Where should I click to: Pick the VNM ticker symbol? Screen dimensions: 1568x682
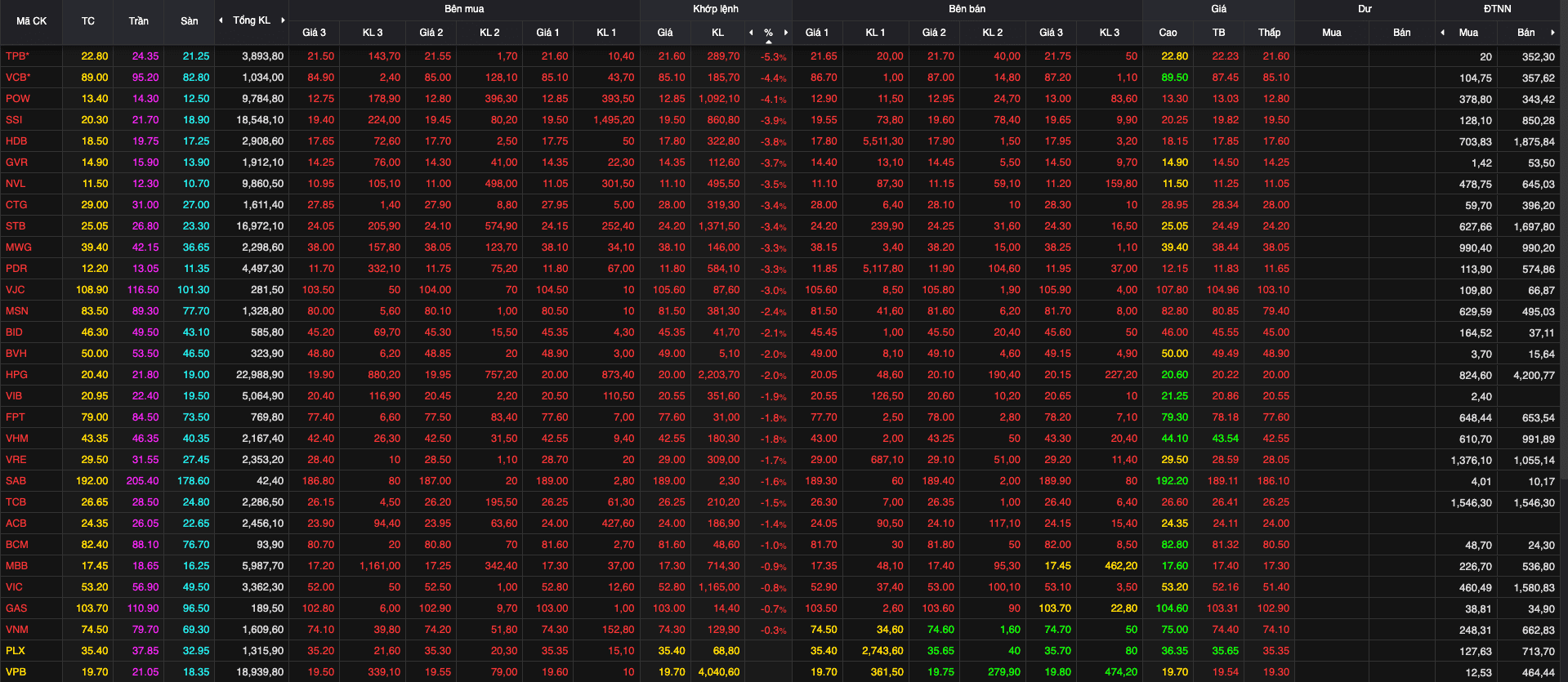[16, 630]
